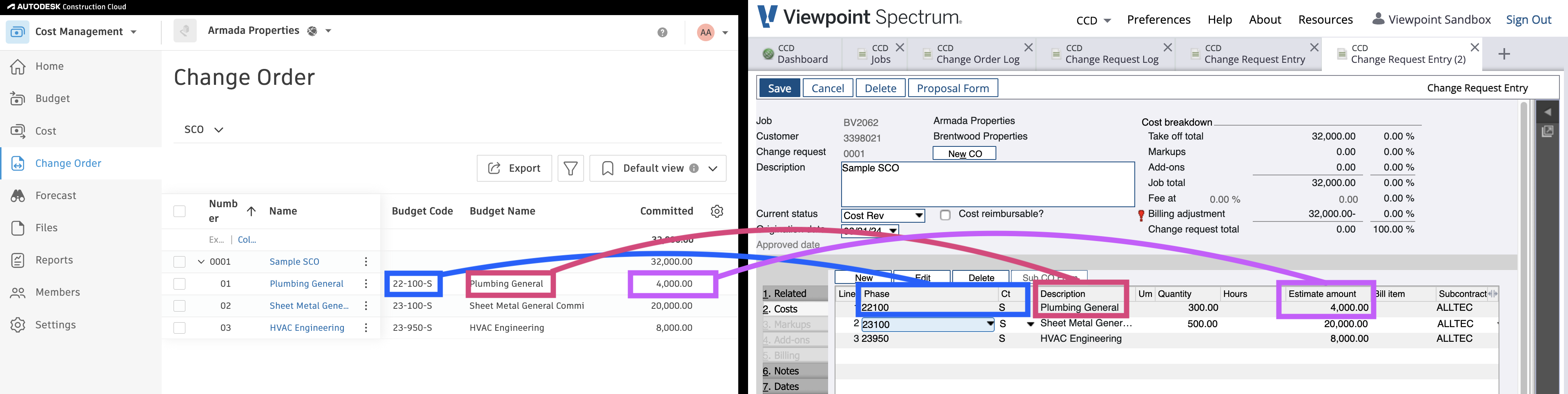Open the CCD menu in Spectrum header
1568x394 pixels.
point(1093,20)
